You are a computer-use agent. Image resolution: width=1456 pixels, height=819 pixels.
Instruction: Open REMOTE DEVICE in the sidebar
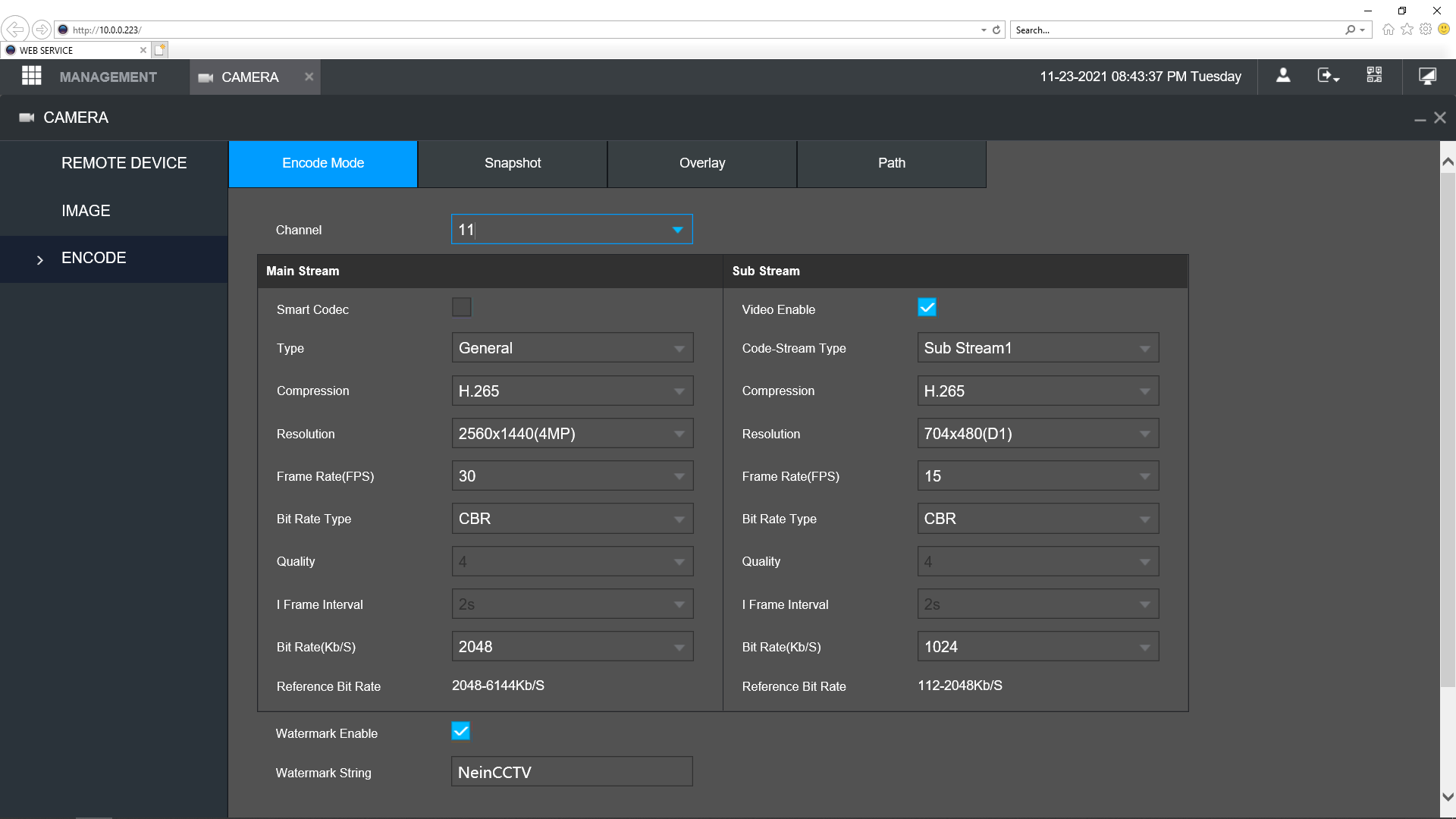click(x=114, y=163)
